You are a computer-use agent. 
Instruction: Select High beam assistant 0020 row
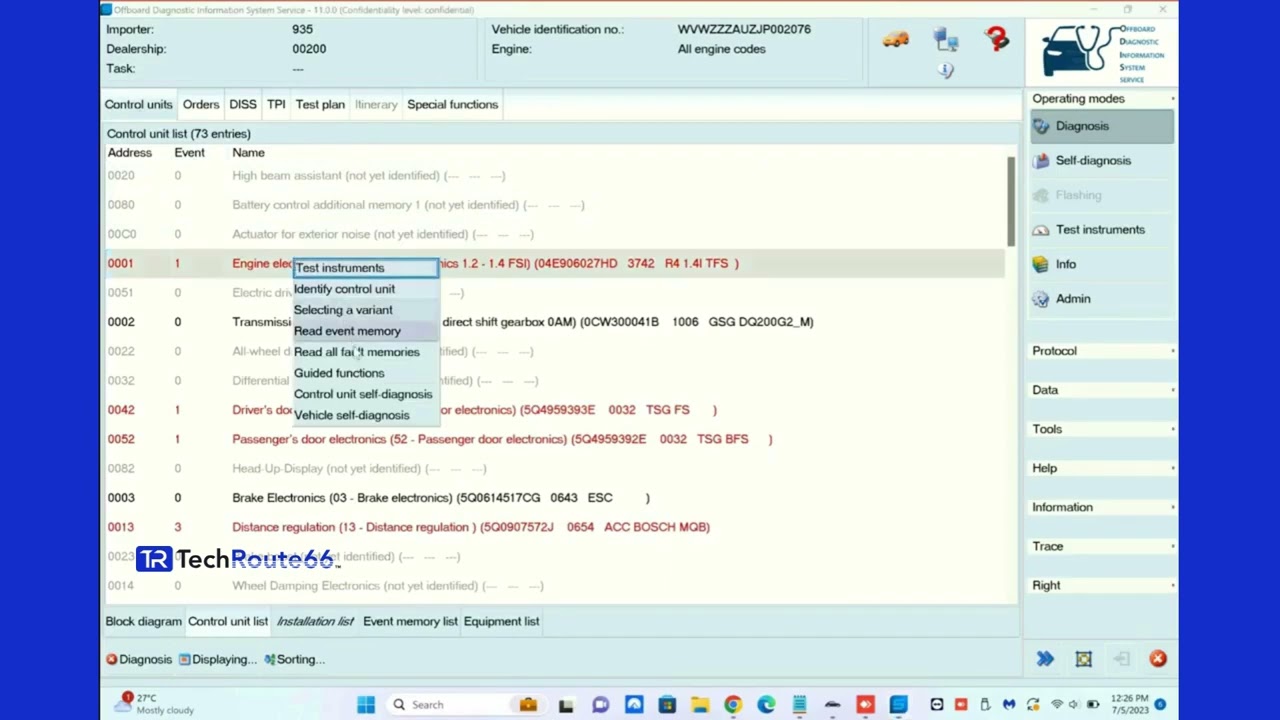click(555, 175)
